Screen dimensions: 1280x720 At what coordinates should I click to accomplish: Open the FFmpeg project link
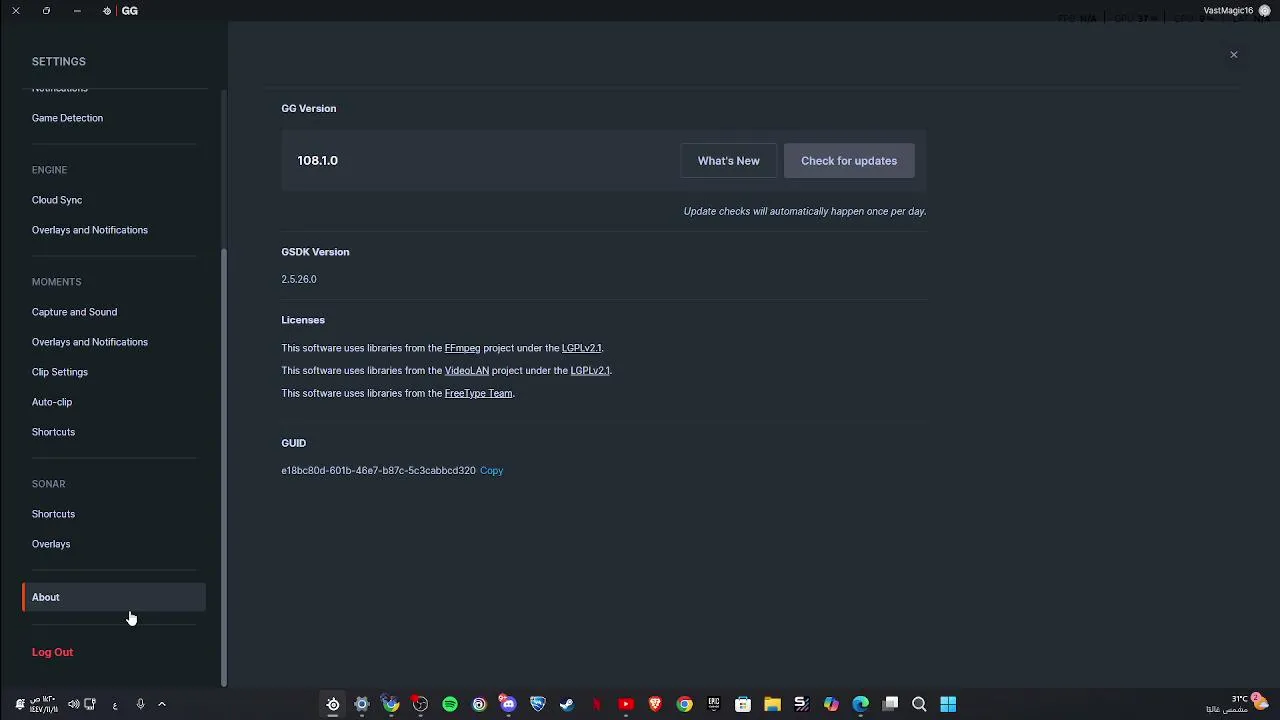(462, 348)
